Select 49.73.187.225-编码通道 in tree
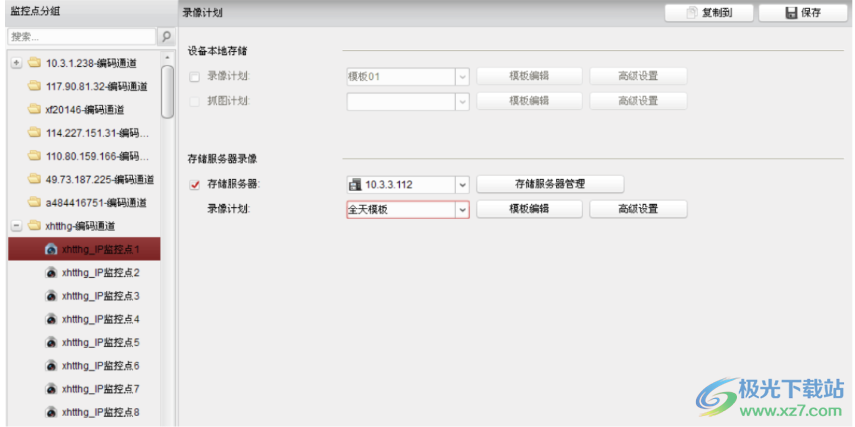 coord(100,179)
